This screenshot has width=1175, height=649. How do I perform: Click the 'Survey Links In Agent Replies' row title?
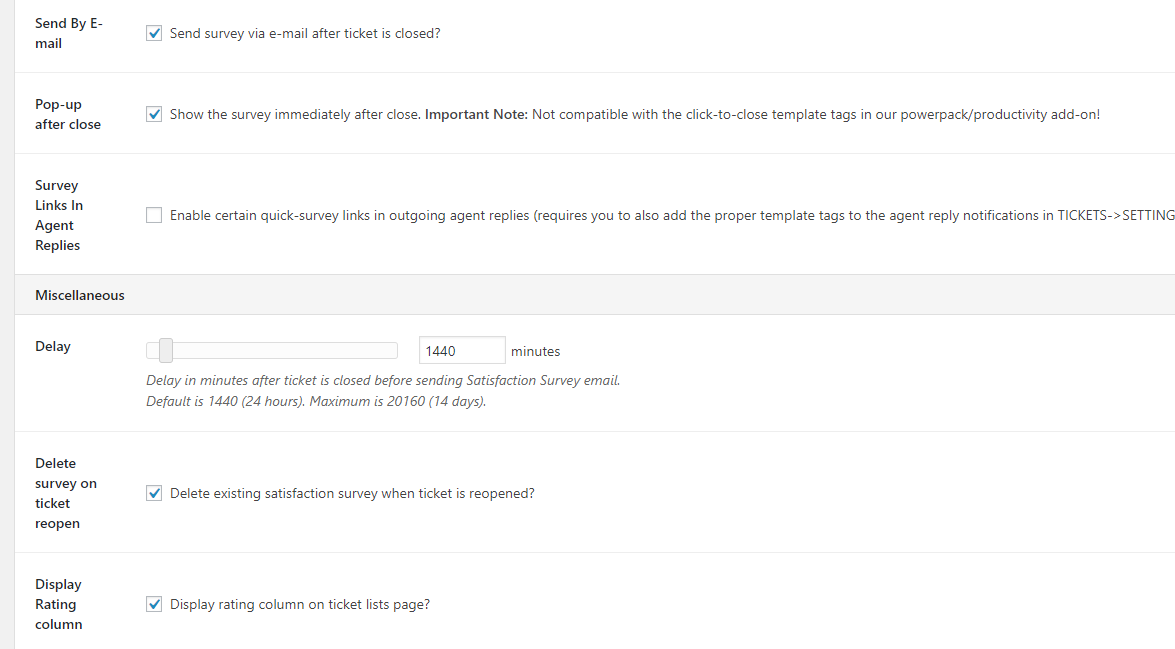click(x=59, y=215)
